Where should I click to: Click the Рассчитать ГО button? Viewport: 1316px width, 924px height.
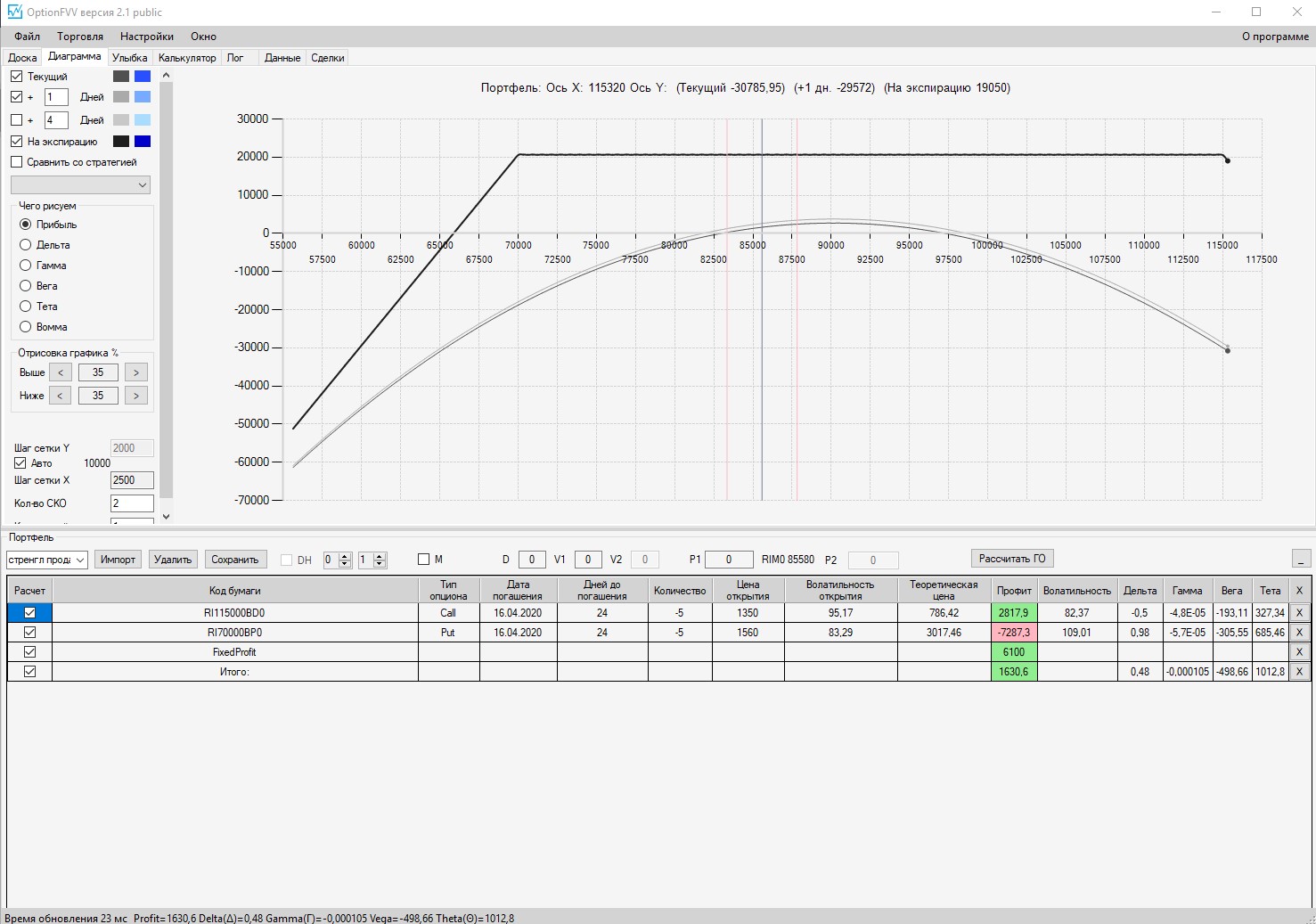pos(1012,559)
